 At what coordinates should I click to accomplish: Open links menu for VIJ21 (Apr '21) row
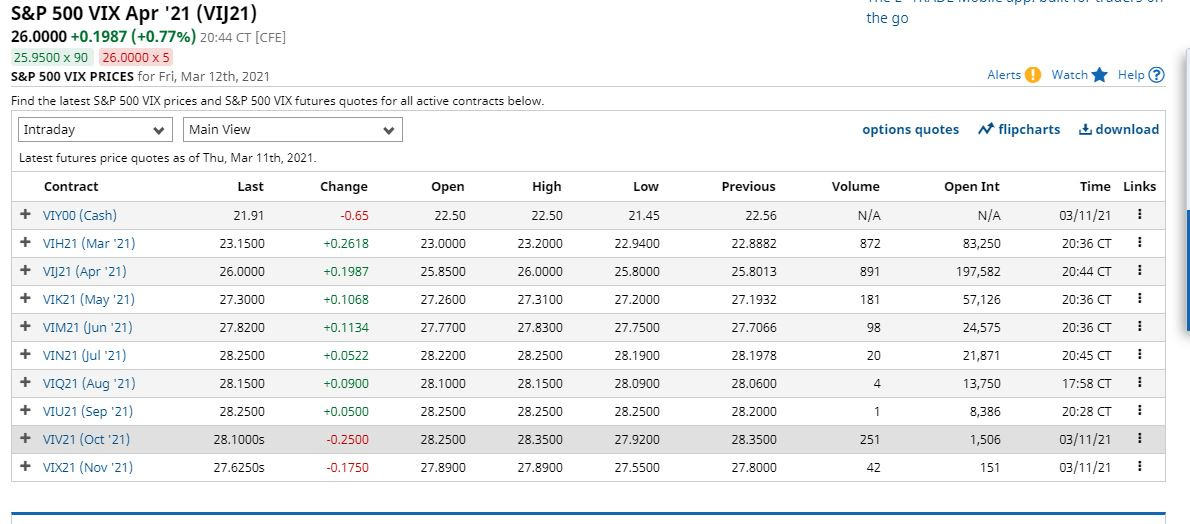(1139, 271)
